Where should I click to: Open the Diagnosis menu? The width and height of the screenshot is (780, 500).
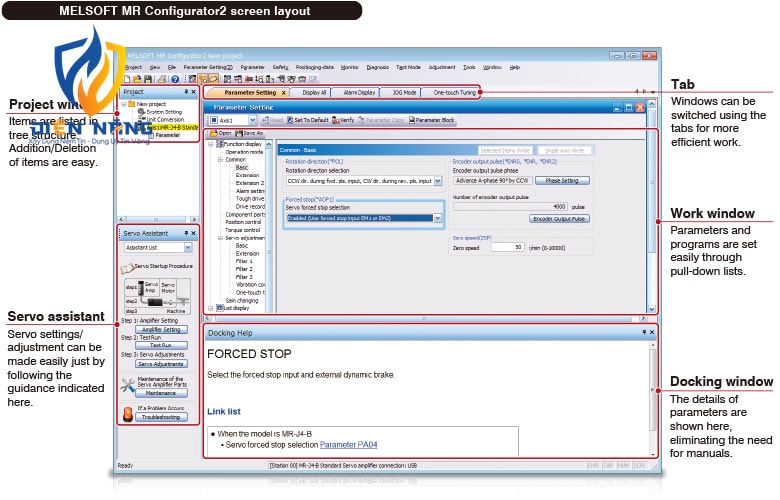click(x=378, y=67)
